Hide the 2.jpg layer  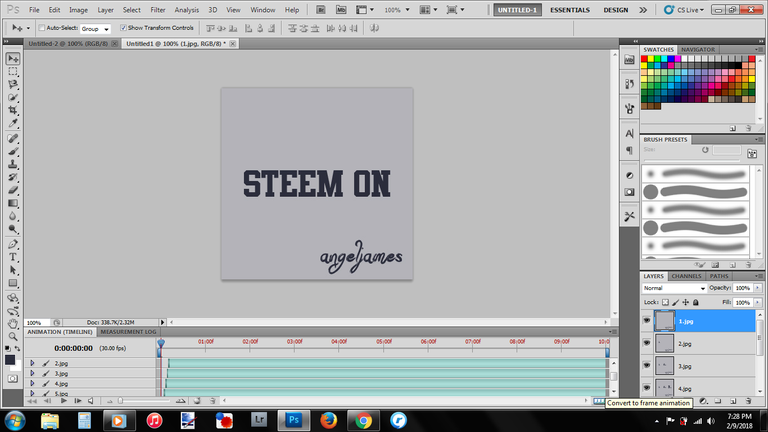[x=647, y=343]
